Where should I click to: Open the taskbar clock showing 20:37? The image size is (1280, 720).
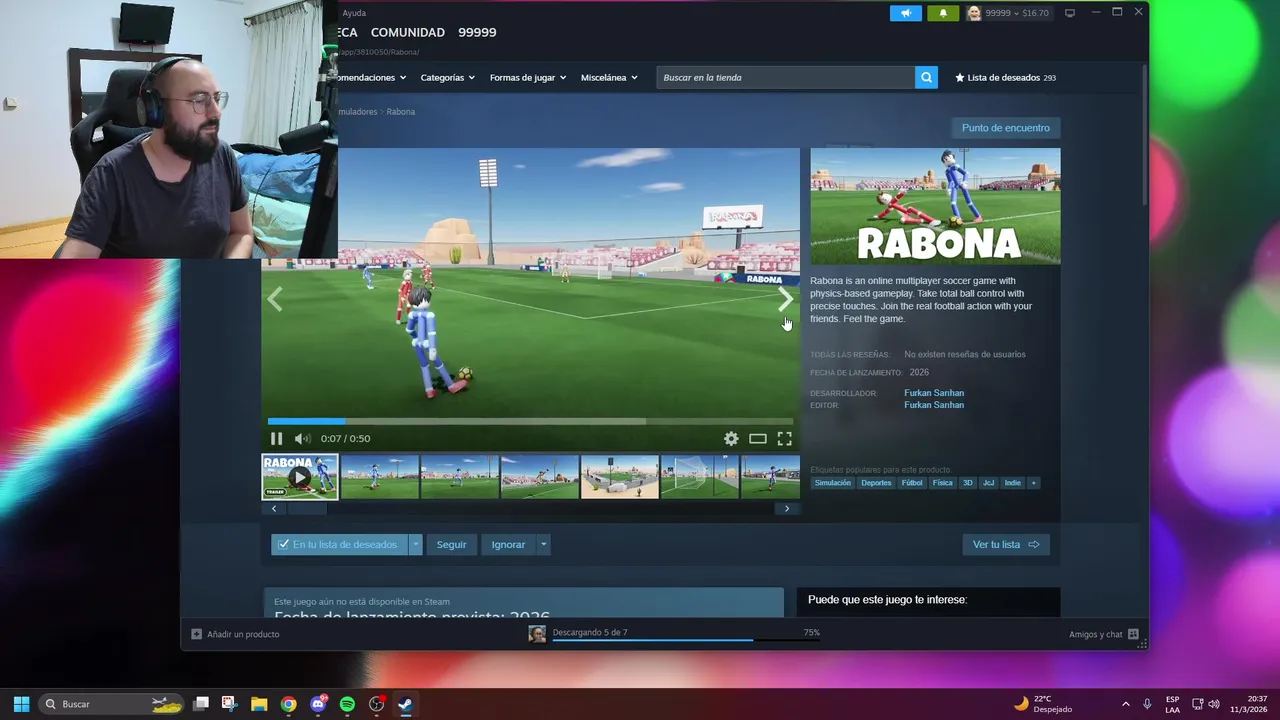(x=1250, y=704)
